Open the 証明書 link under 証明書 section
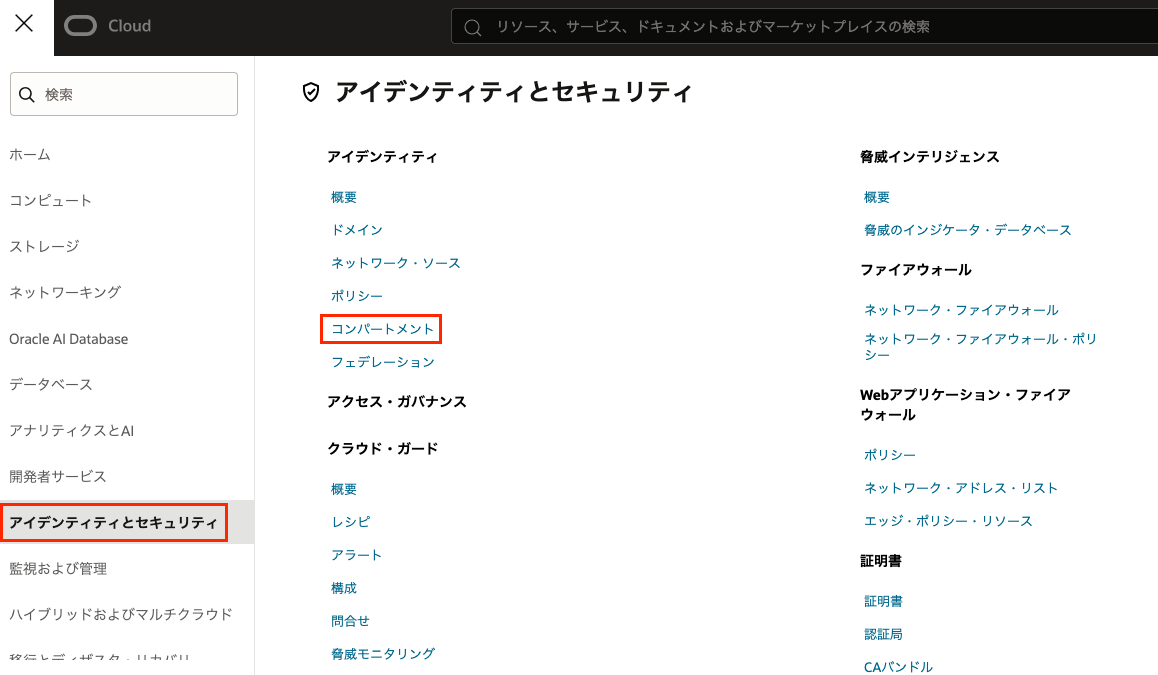Screen dimensions: 1158x675 883,601
